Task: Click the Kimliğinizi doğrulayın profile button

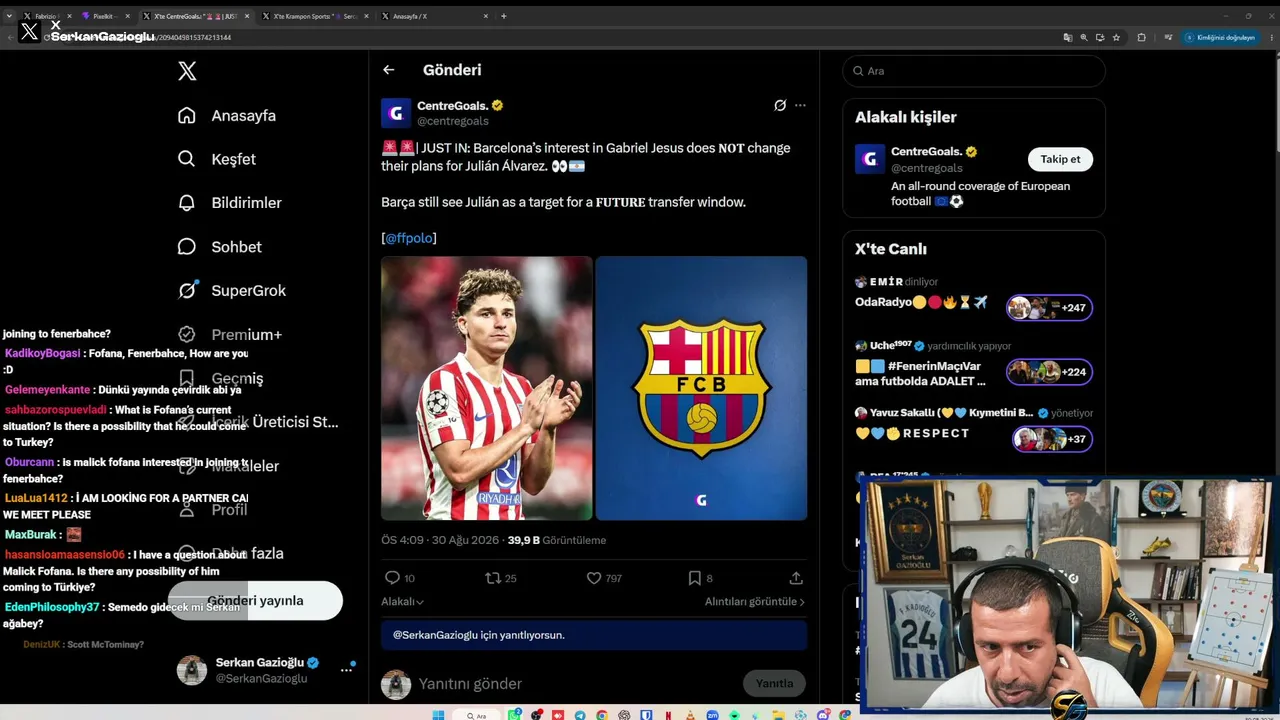Action: (x=1220, y=38)
